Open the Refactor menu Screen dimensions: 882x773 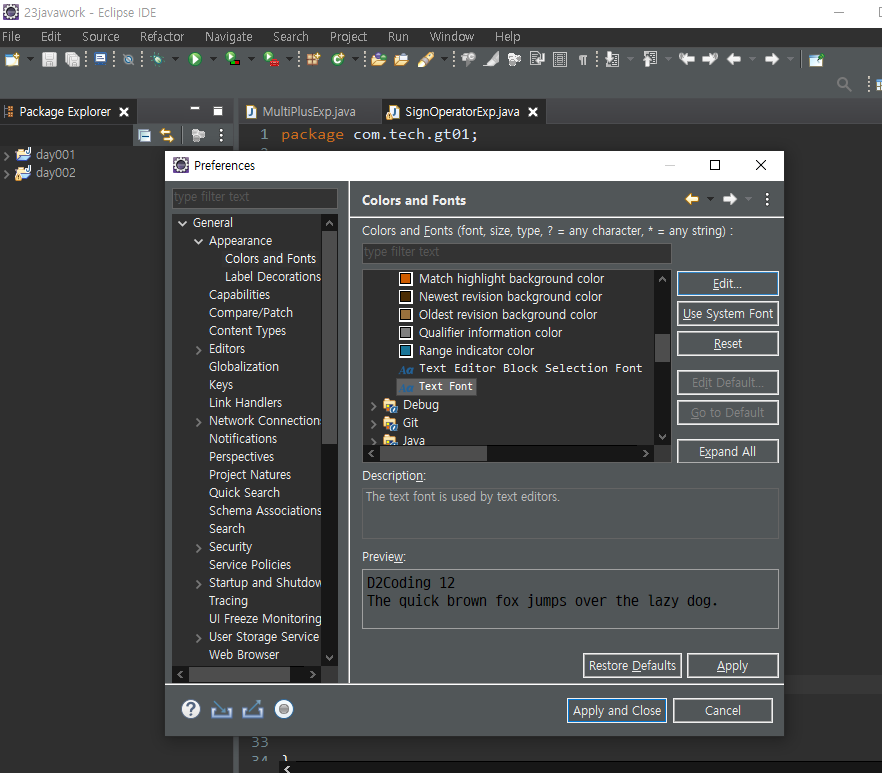point(162,37)
